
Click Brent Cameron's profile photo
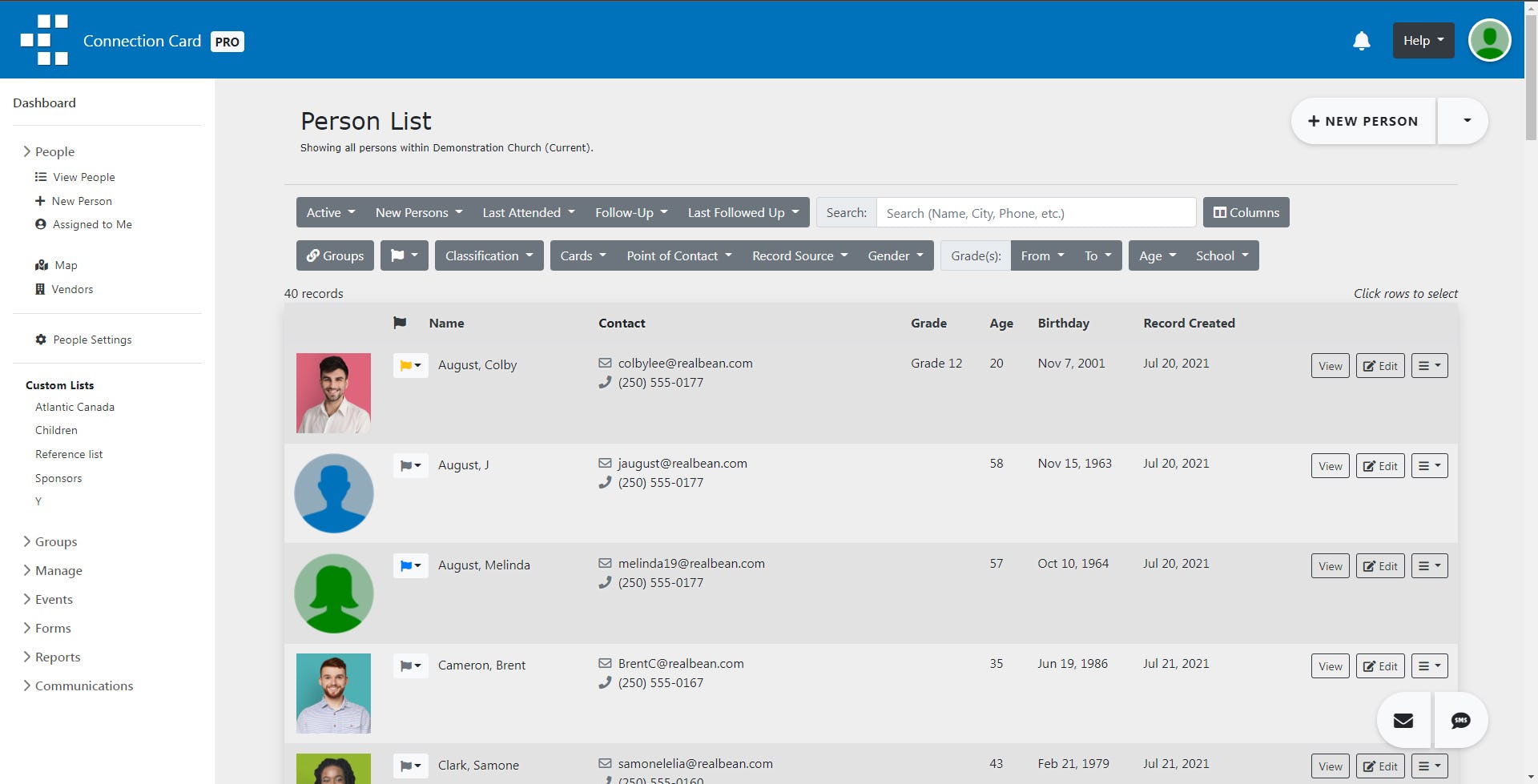[333, 693]
